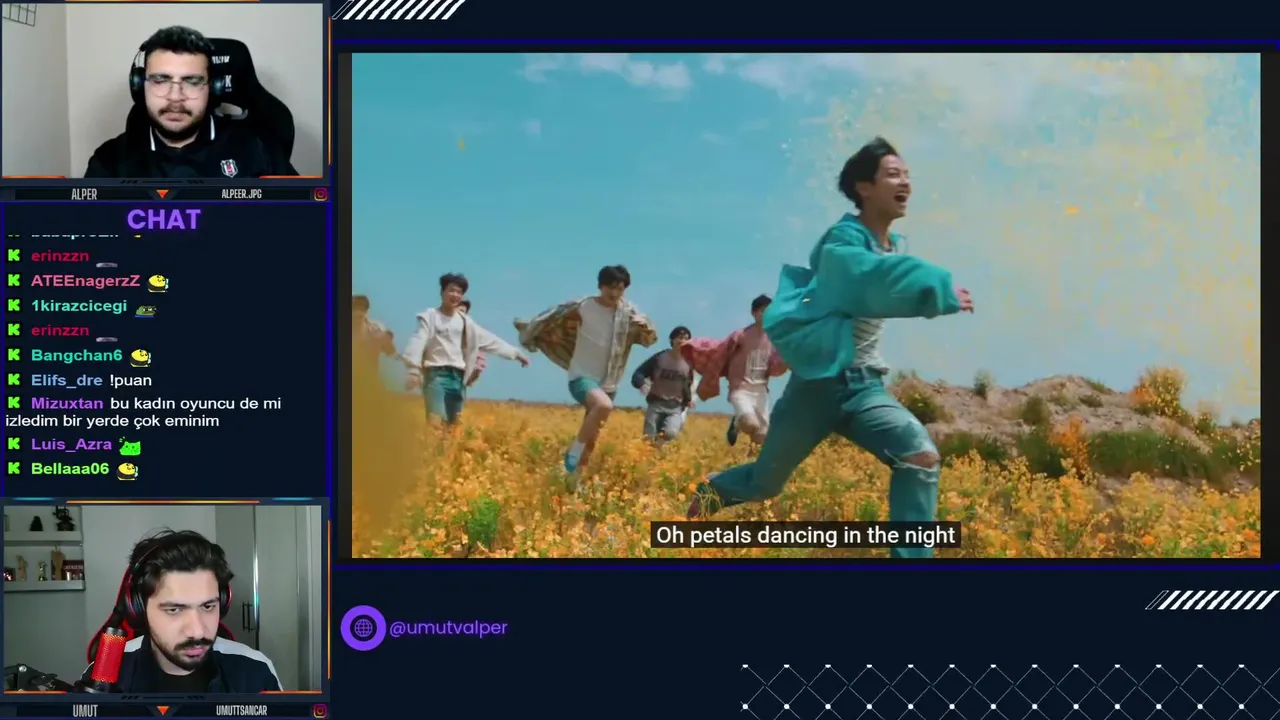This screenshot has height=720, width=1280.
Task: Click the yellow emote after Bellaaa06
Action: 127,469
